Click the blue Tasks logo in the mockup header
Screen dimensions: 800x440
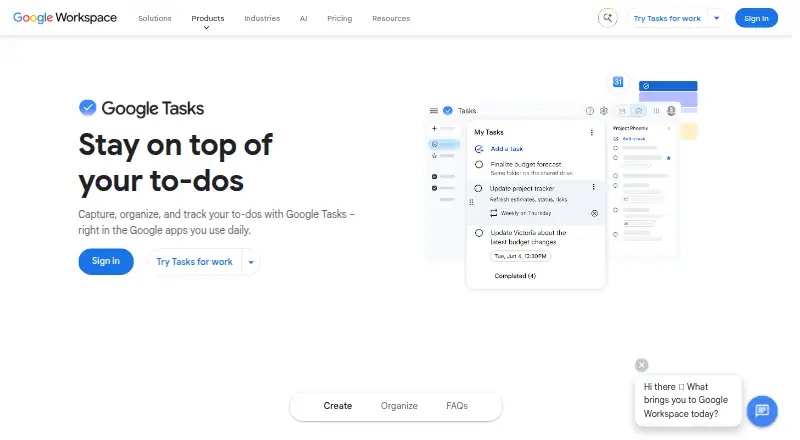[x=447, y=110]
